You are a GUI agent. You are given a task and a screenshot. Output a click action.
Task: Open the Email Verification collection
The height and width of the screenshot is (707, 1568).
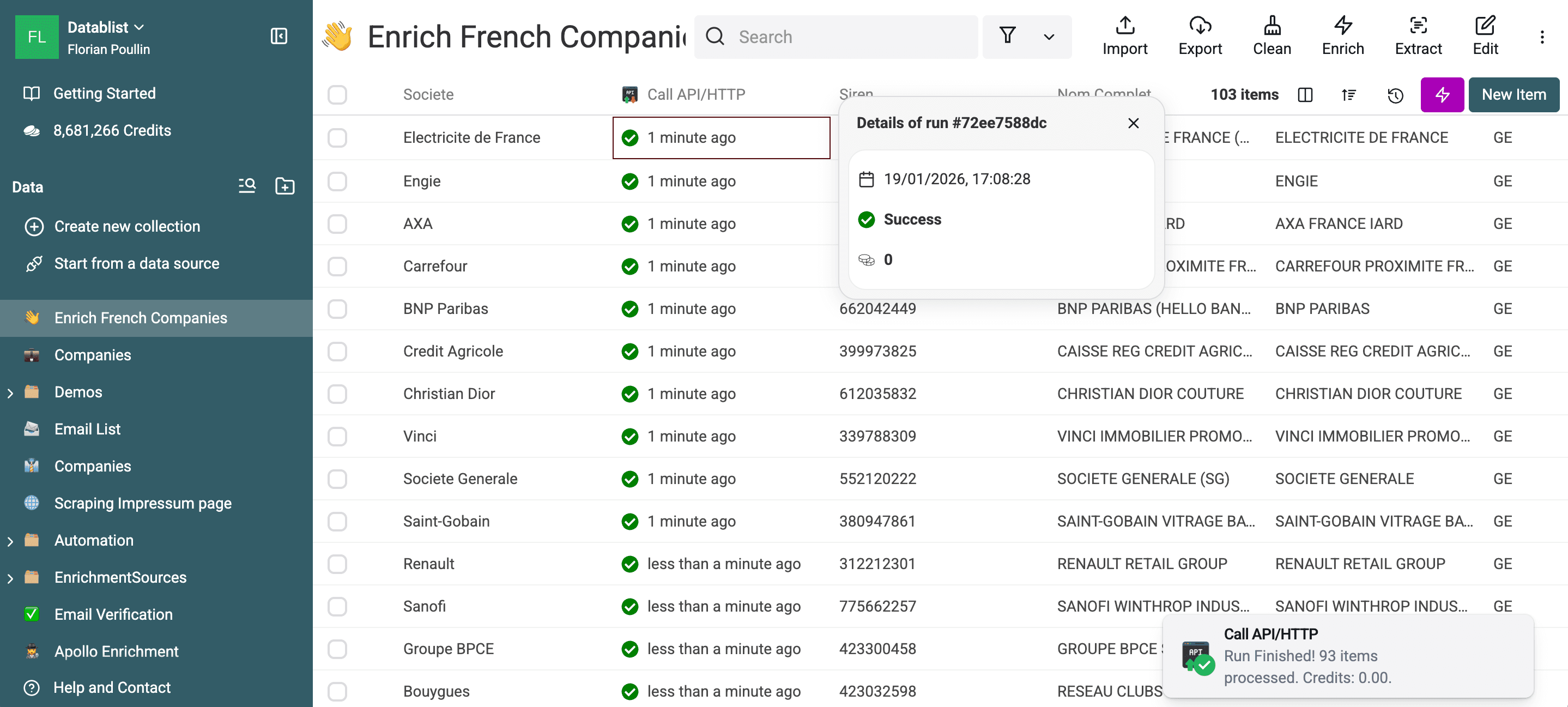(113, 614)
